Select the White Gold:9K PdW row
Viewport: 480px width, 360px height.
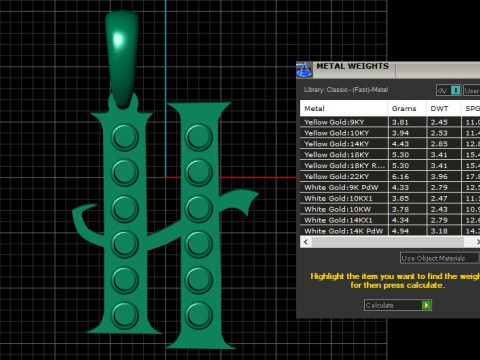(390, 187)
